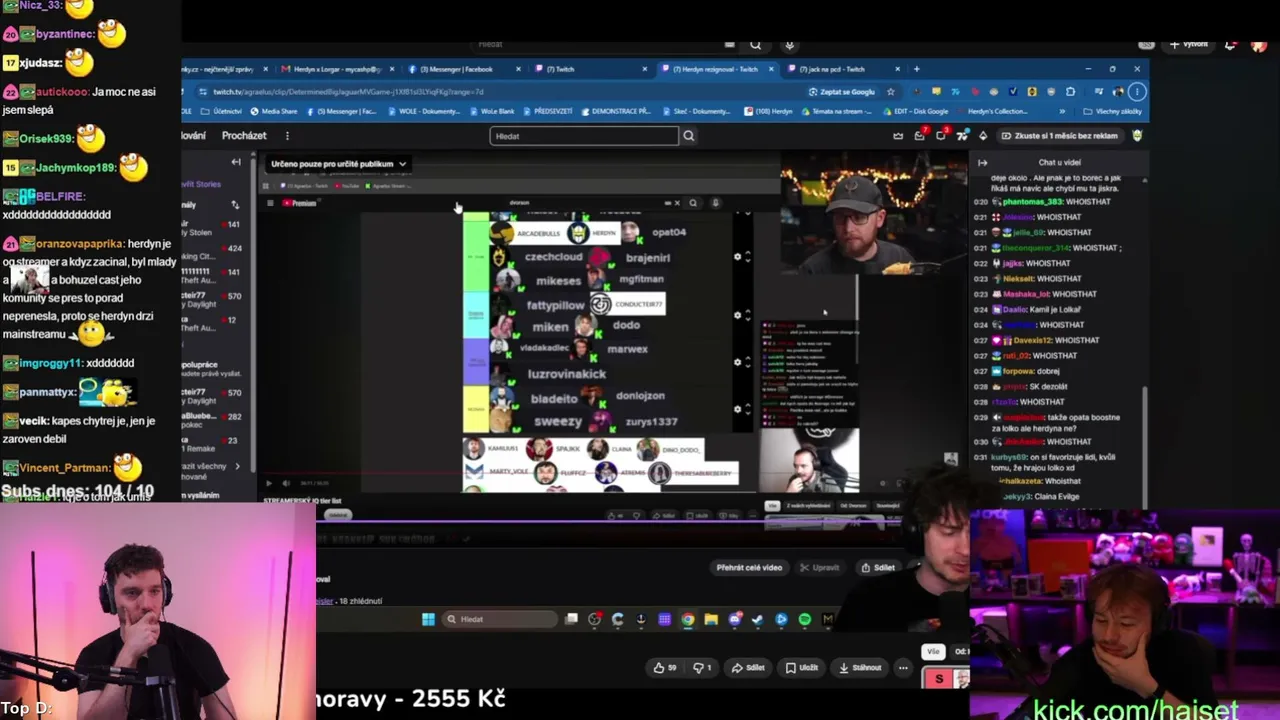Show more bookmarks with the overflow chevron

tap(1061, 112)
